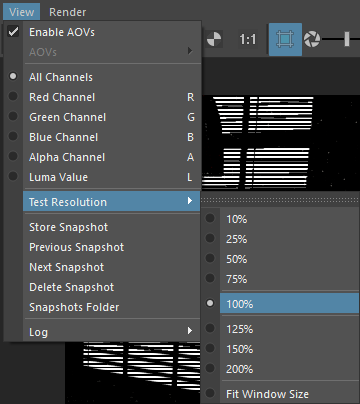Open the Render menu
360x404 pixels.
(x=67, y=12)
